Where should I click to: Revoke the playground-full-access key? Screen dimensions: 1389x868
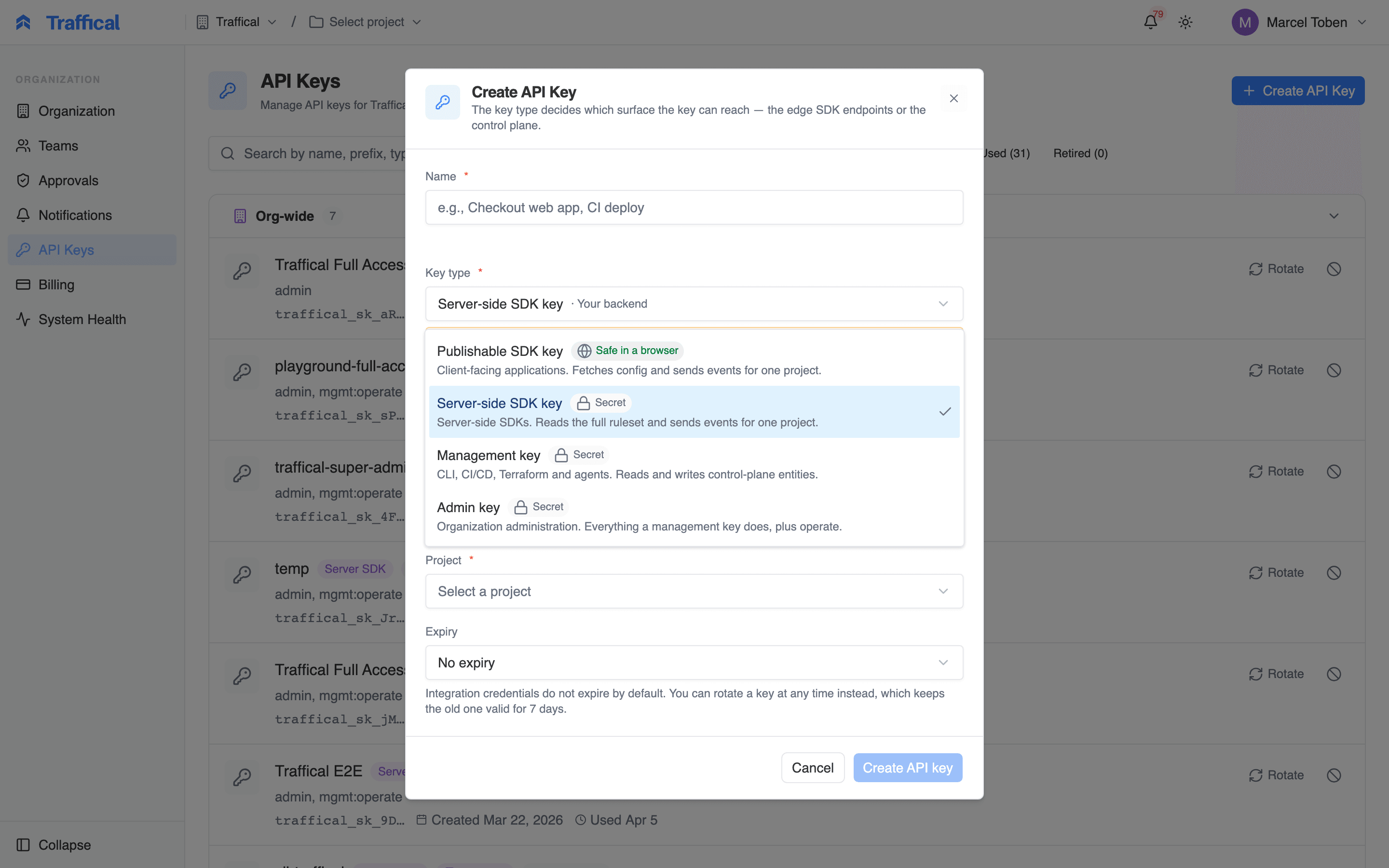(x=1334, y=370)
